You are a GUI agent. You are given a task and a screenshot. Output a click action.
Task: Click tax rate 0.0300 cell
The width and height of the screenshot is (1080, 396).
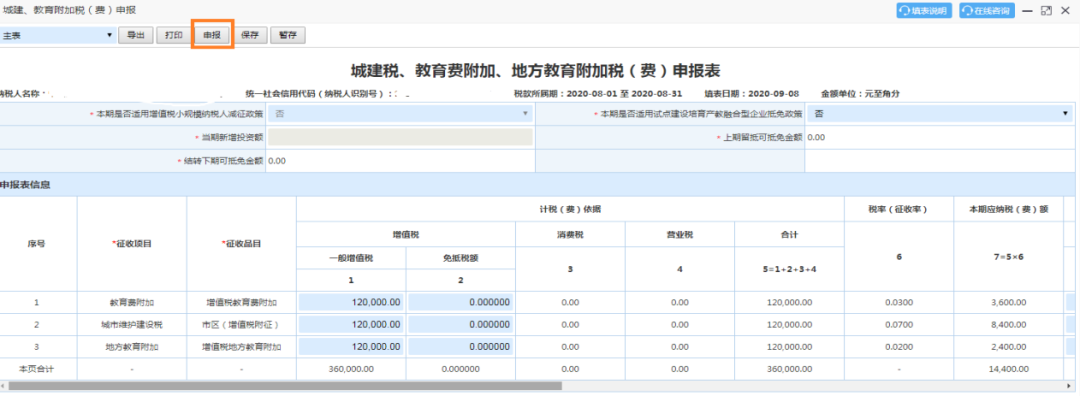click(x=899, y=302)
